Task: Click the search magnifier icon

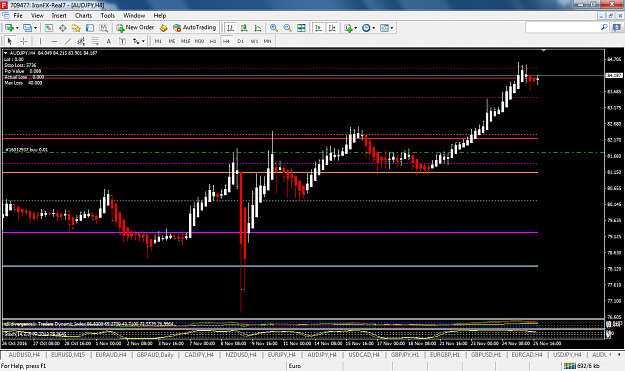Action: point(604,27)
